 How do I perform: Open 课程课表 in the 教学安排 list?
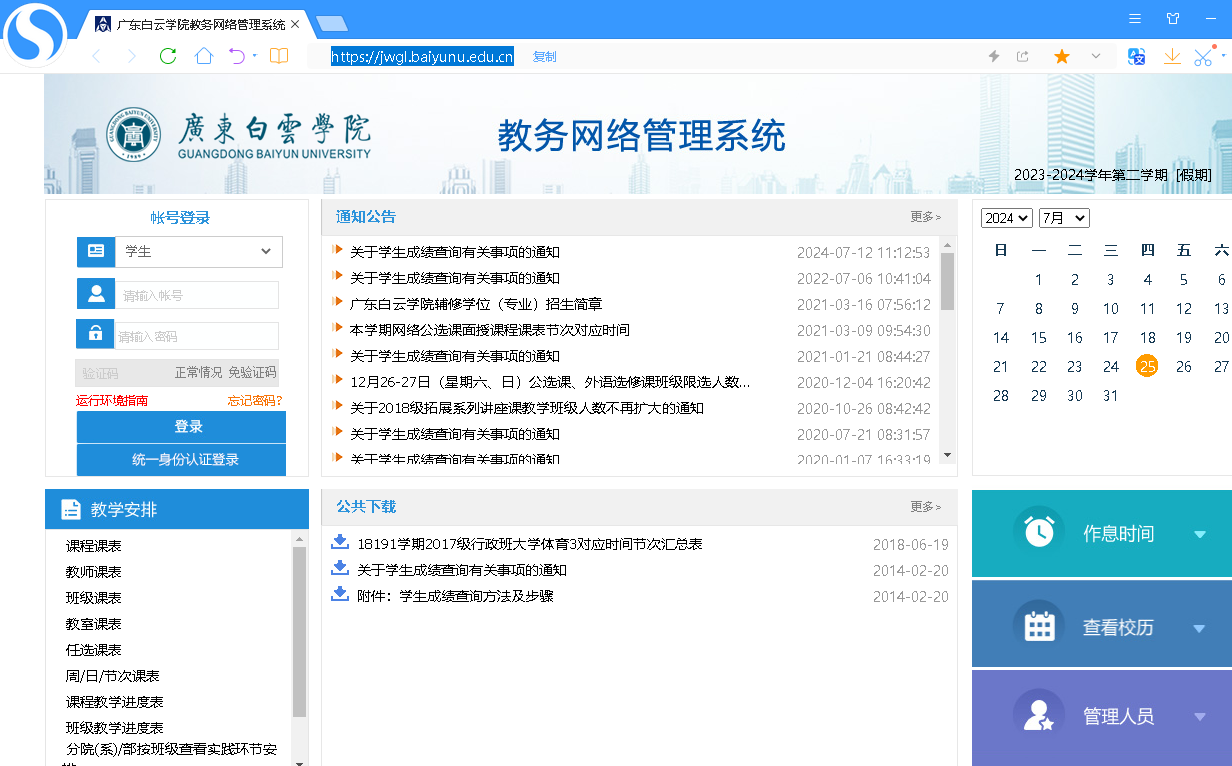[x=94, y=546]
